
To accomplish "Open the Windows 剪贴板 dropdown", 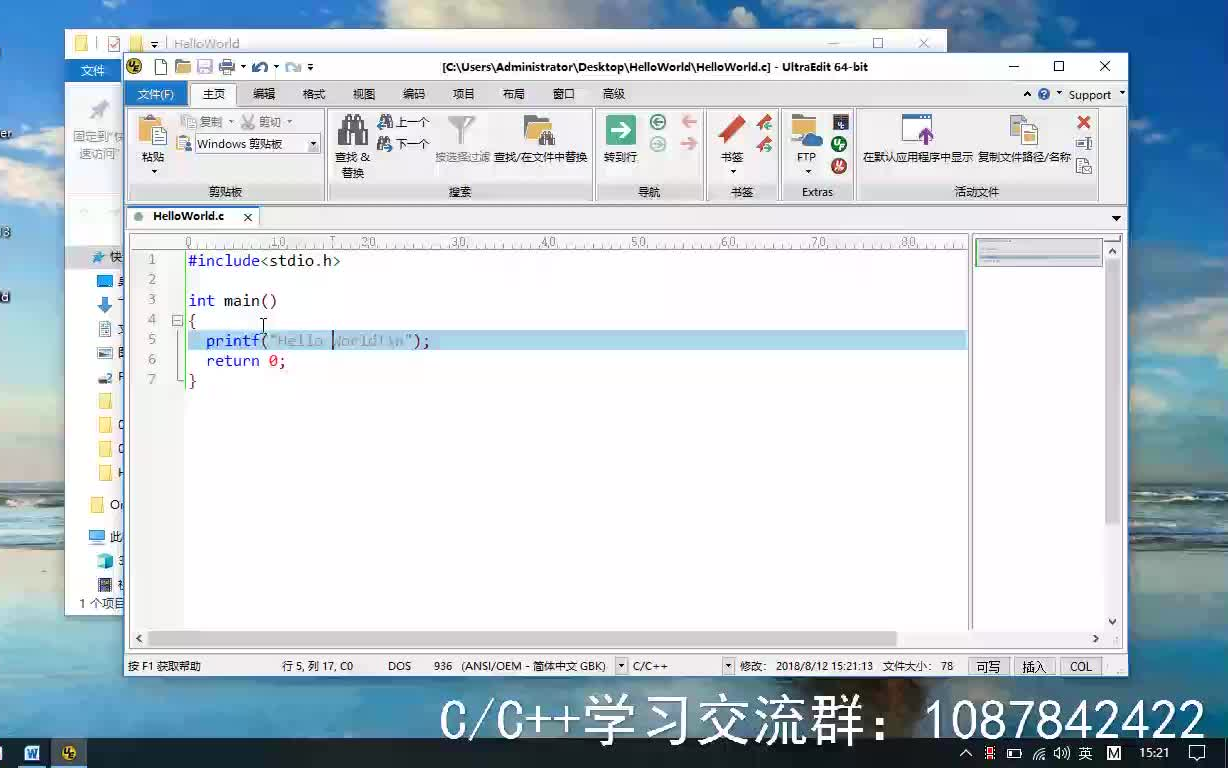I will tap(312, 143).
